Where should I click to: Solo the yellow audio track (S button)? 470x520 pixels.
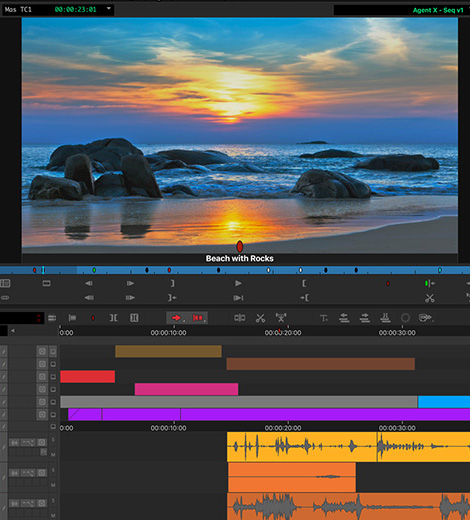(53, 440)
